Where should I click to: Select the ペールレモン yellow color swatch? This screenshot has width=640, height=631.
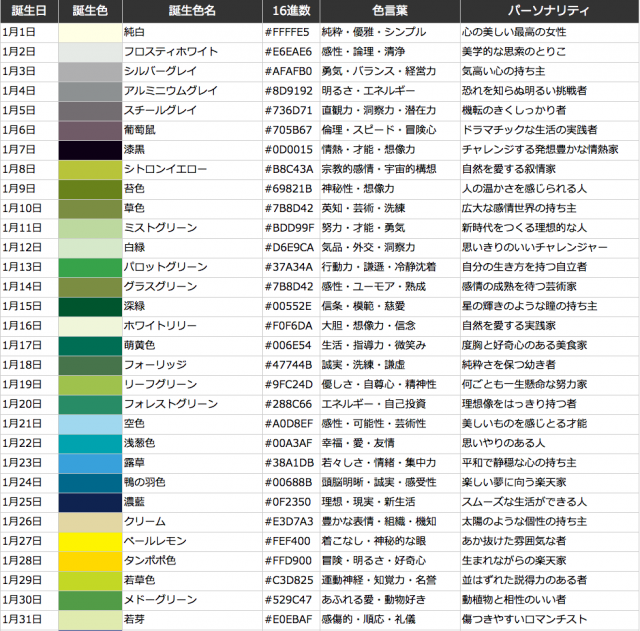point(89,541)
